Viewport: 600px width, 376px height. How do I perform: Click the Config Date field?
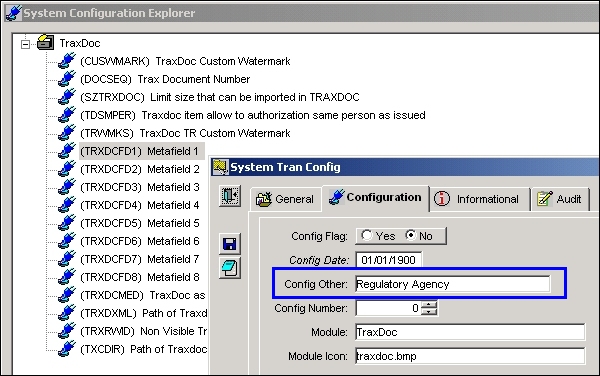coord(388,260)
